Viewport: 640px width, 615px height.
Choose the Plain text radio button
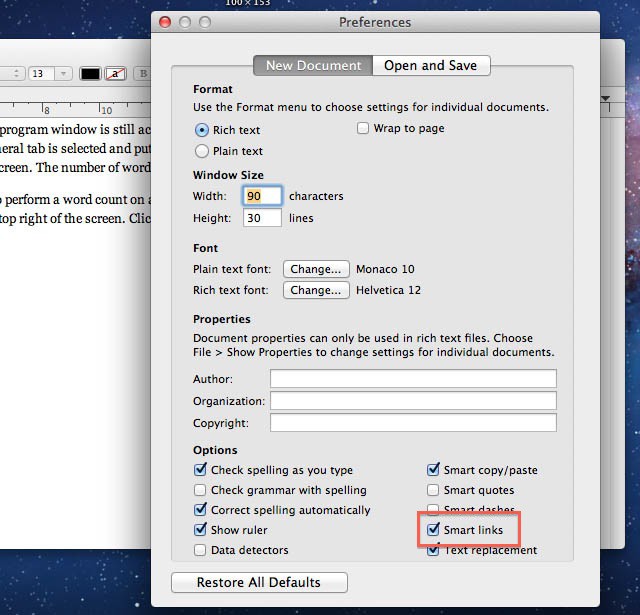[x=202, y=151]
